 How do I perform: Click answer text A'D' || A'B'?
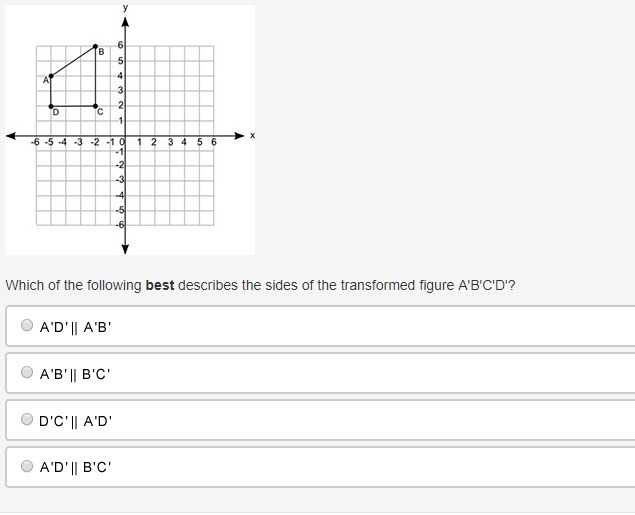point(75,327)
